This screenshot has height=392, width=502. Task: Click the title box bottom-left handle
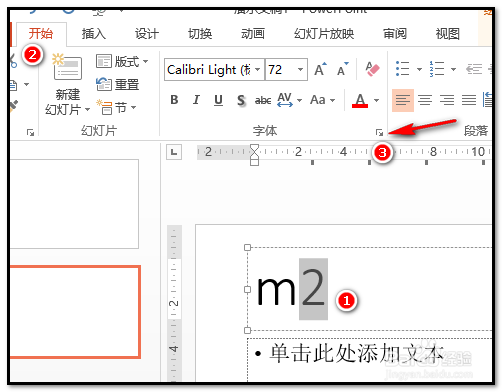click(247, 330)
